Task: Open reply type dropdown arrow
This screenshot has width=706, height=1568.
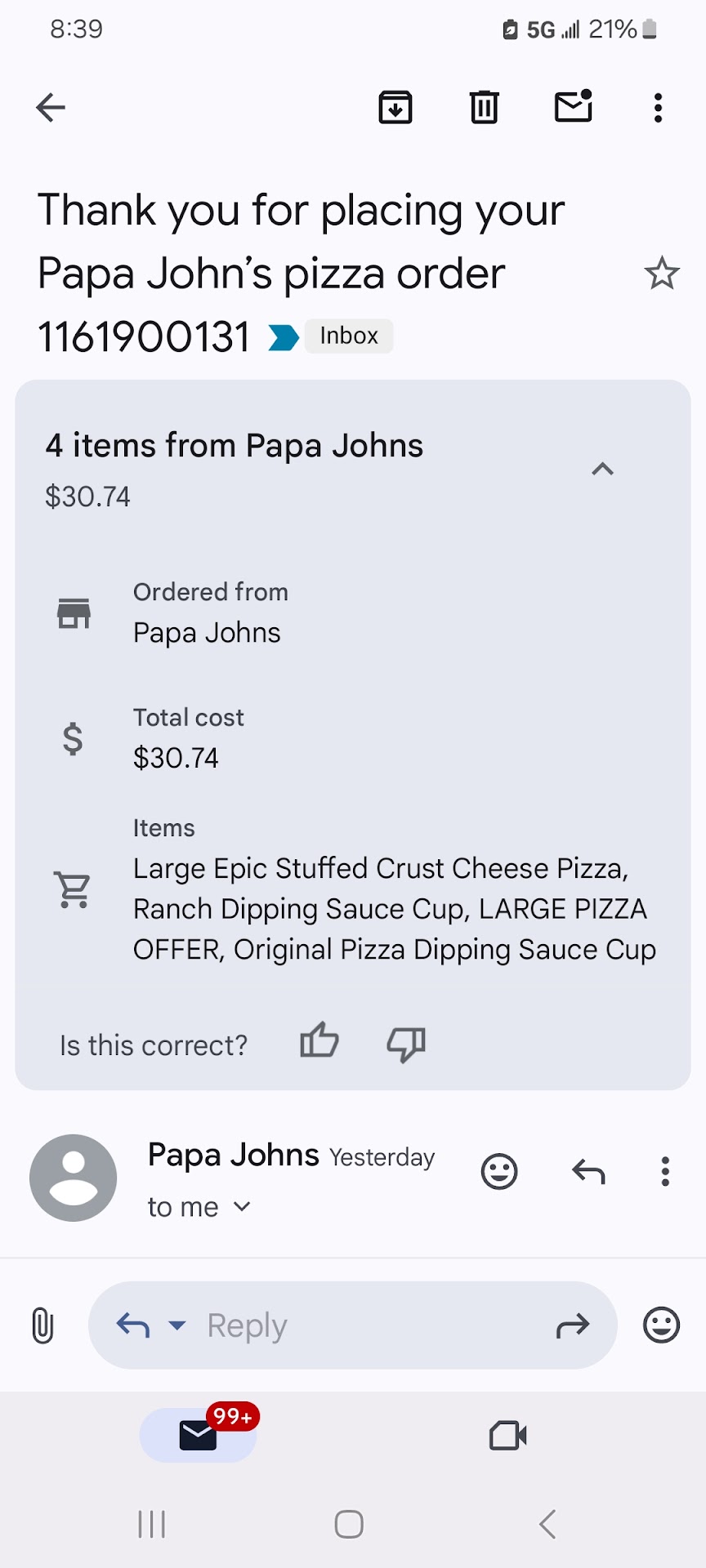Action: point(177,1325)
